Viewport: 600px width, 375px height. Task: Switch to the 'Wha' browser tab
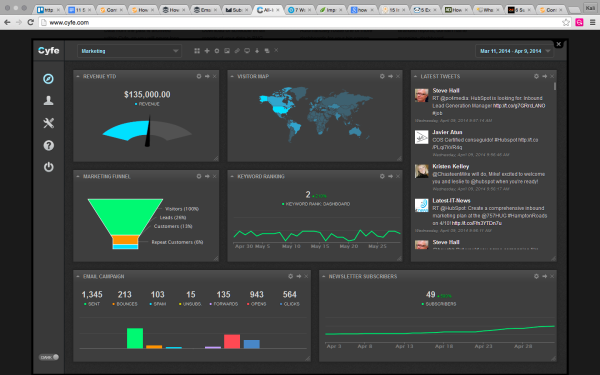(x=488, y=10)
